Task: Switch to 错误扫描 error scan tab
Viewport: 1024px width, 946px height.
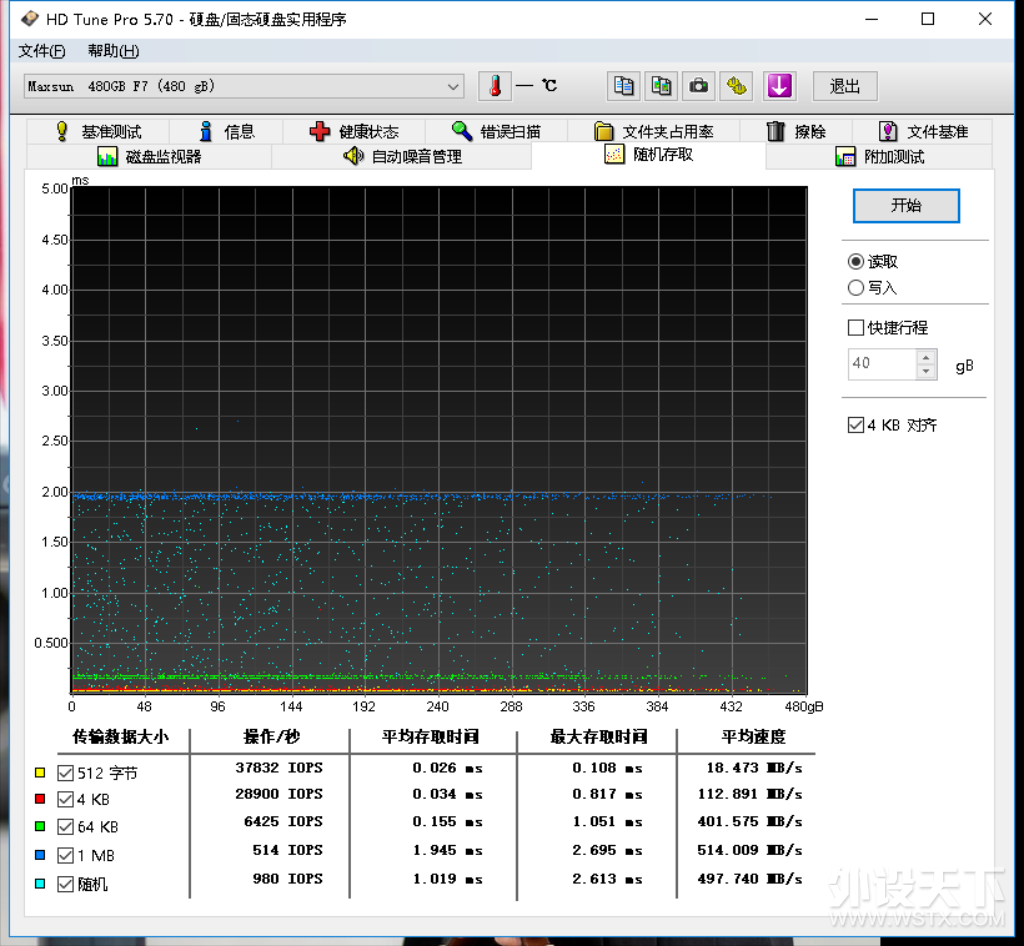Action: (x=496, y=132)
